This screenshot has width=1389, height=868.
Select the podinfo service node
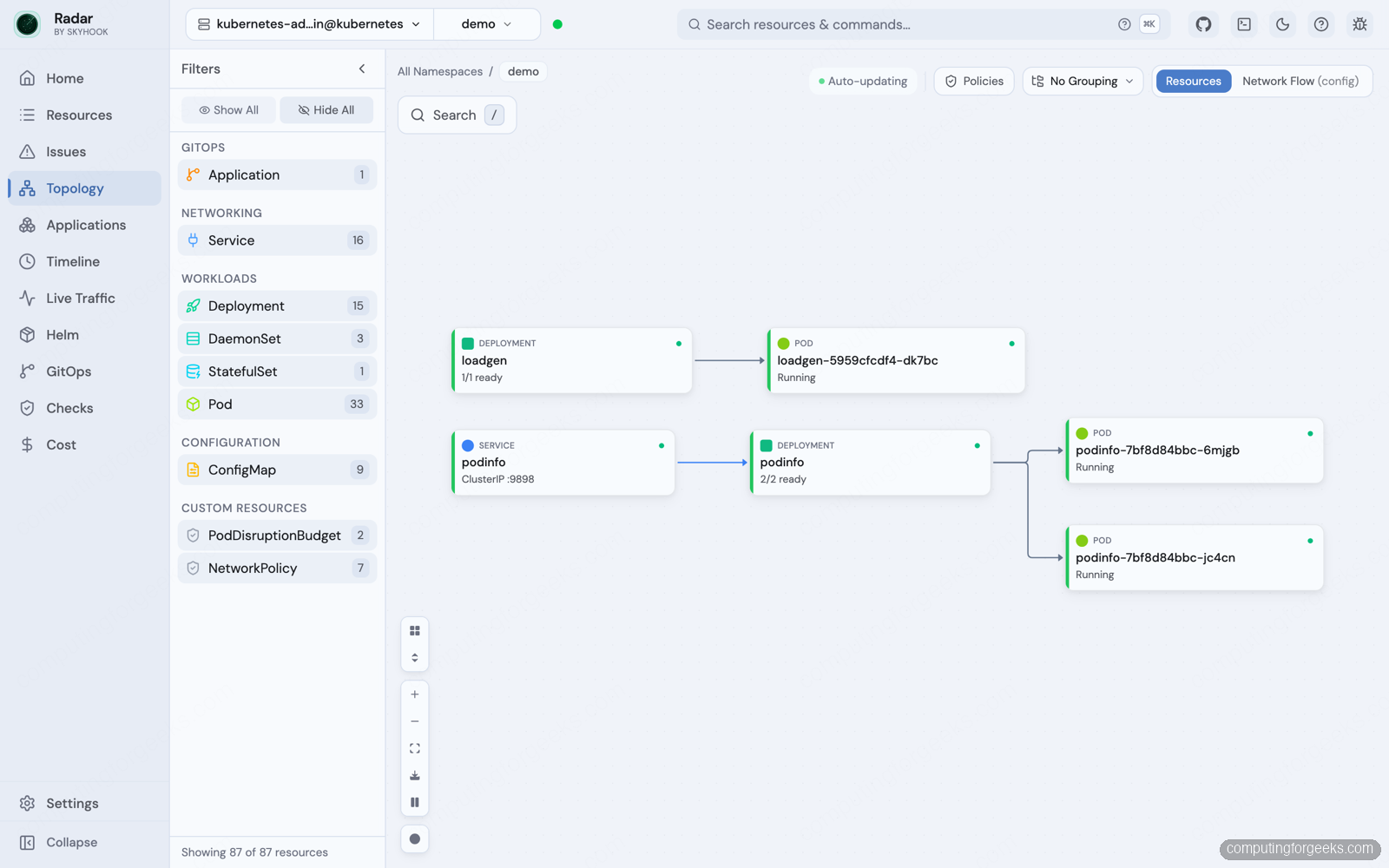563,463
